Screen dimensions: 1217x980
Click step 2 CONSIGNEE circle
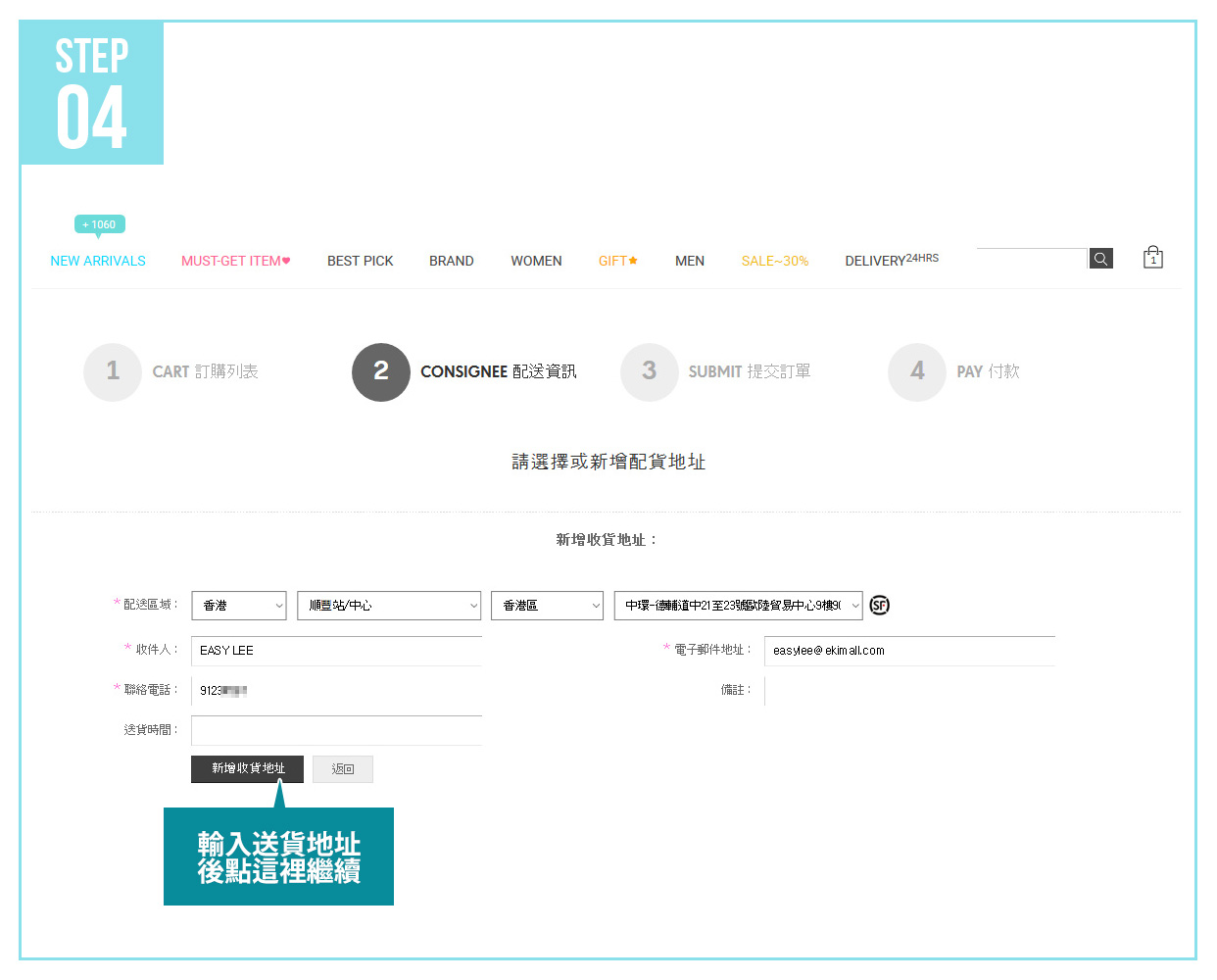pos(381,371)
